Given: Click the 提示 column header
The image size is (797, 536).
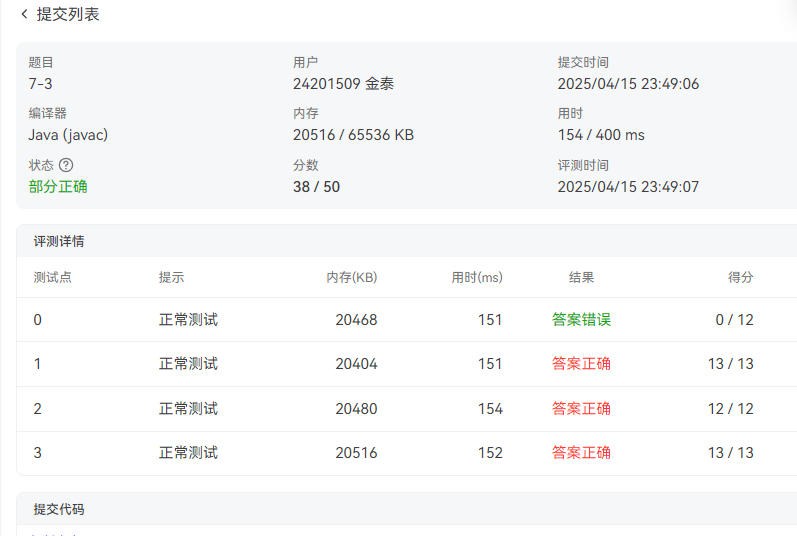Looking at the screenshot, I should pyautogui.click(x=171, y=277).
